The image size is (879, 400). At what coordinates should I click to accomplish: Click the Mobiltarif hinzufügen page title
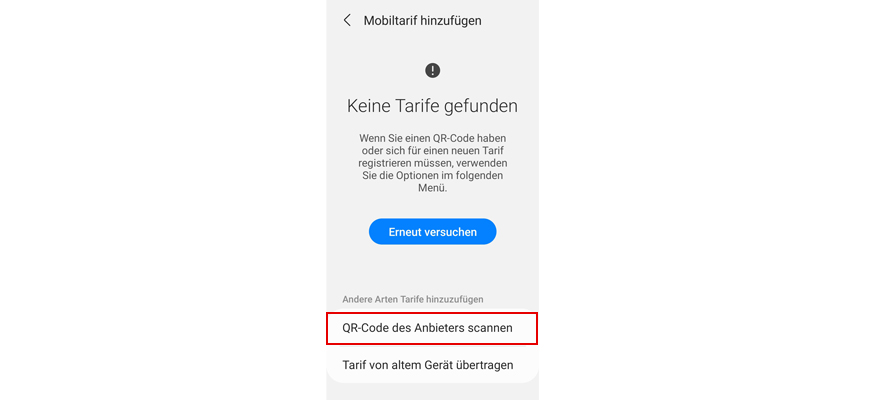pyautogui.click(x=422, y=21)
